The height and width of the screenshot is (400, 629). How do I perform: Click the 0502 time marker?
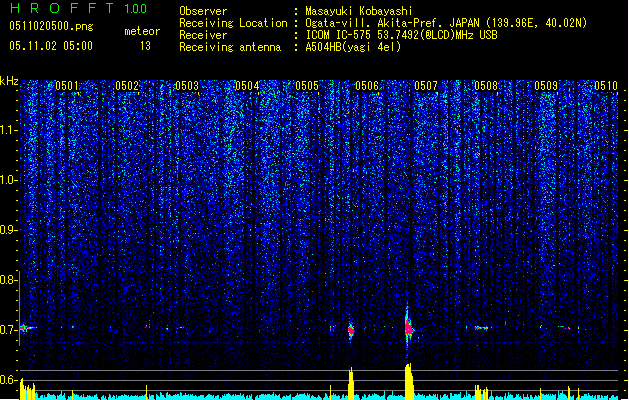click(127, 86)
